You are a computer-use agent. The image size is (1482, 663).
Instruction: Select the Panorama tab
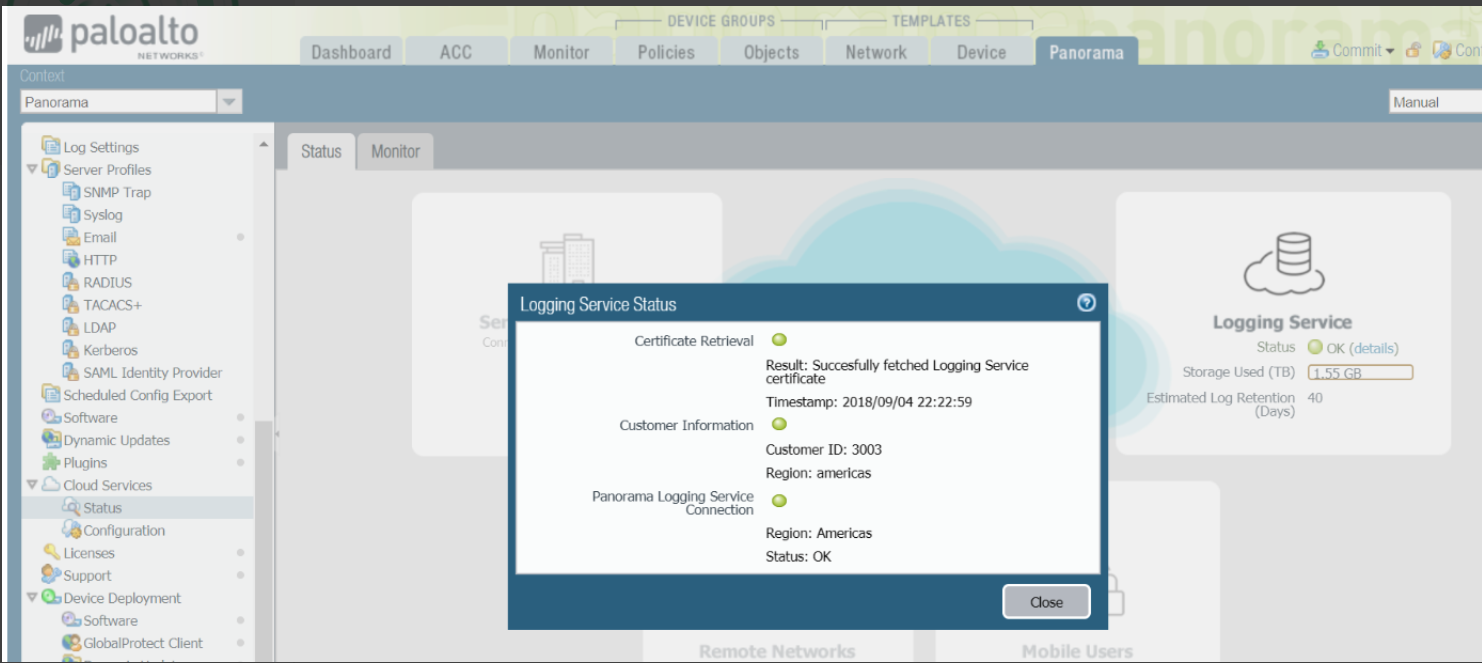(1086, 52)
